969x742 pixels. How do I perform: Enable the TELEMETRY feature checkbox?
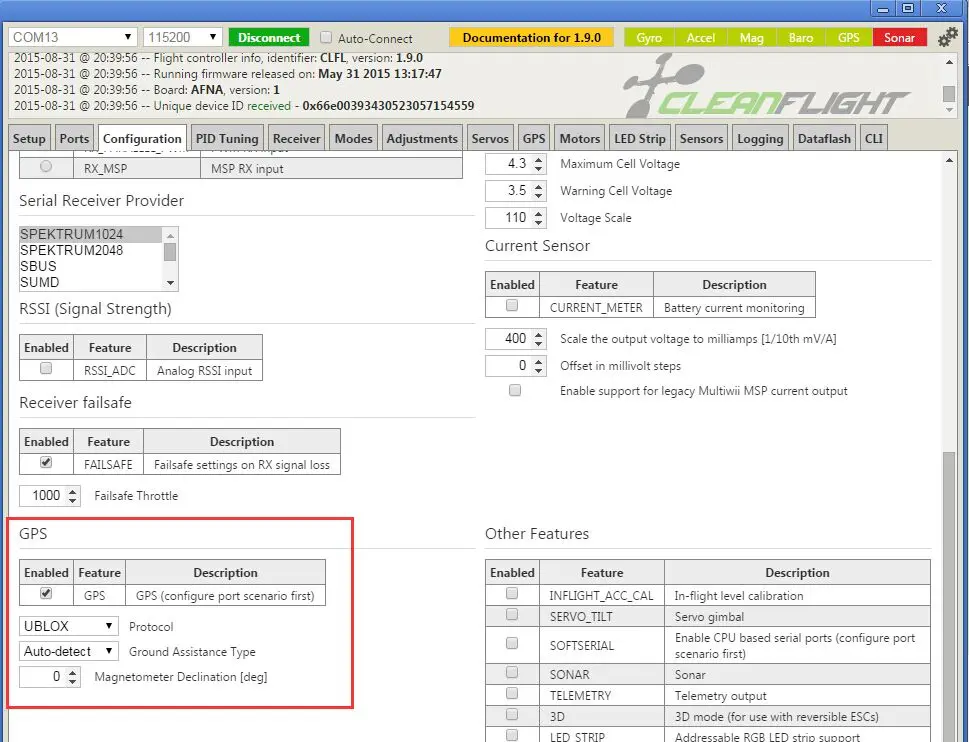coord(512,693)
